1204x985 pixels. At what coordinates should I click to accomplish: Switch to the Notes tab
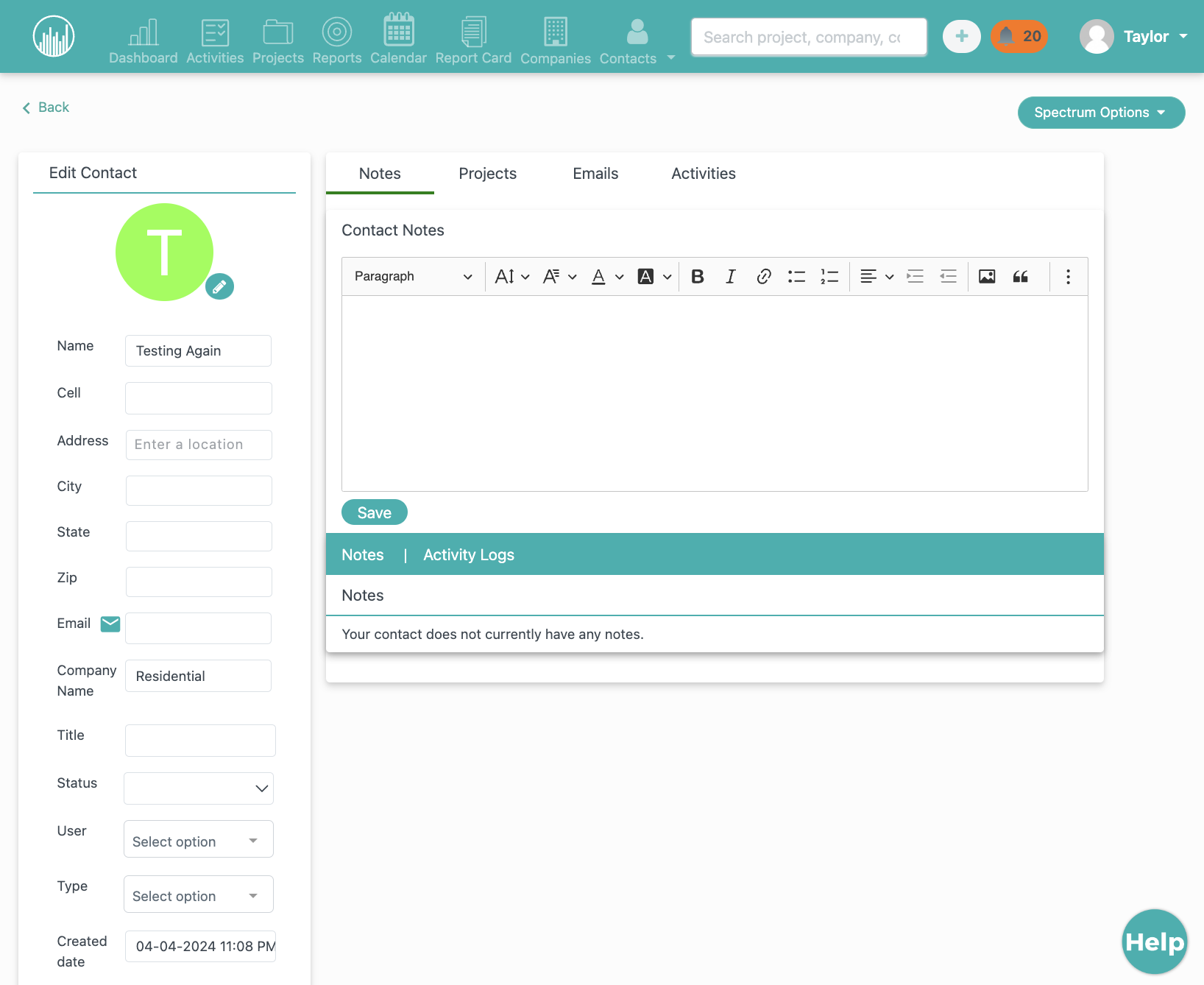tap(380, 174)
